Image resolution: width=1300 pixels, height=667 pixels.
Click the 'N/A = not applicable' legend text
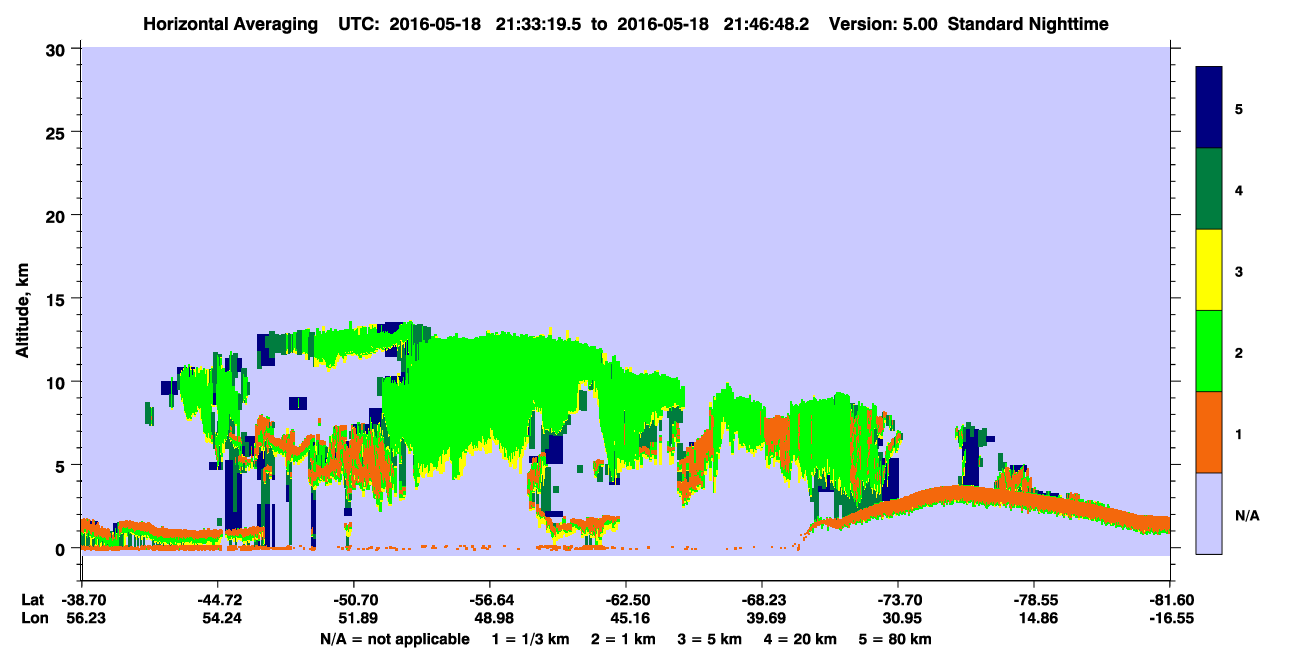[x=394, y=639]
